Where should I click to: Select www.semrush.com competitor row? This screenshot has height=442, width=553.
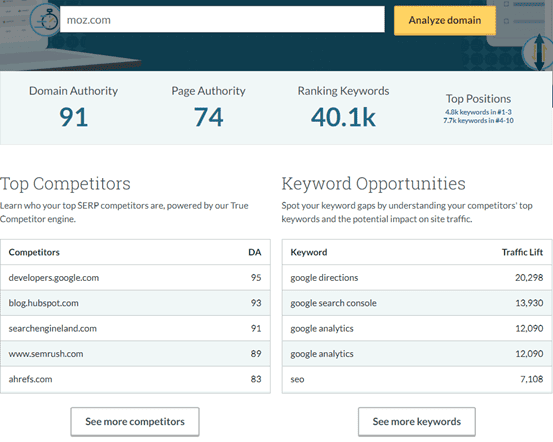(x=135, y=354)
